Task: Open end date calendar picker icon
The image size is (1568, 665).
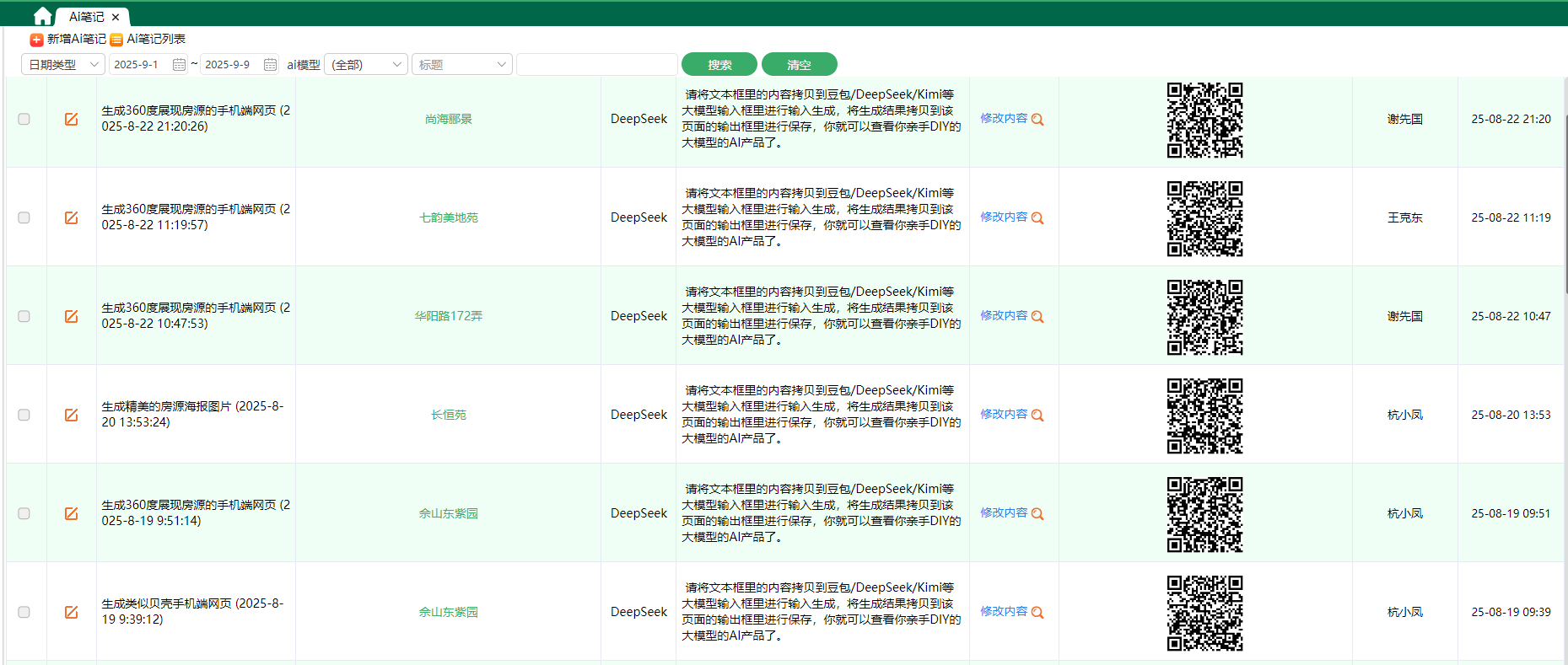Action: click(x=270, y=65)
